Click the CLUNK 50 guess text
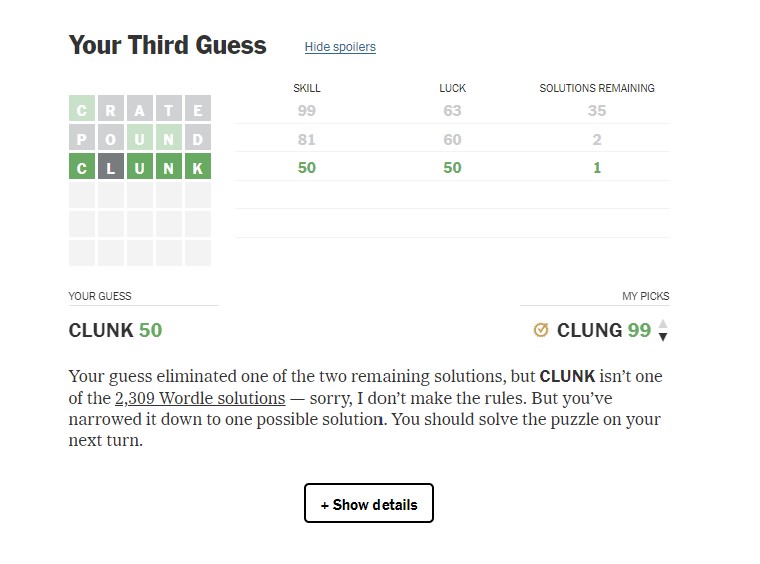Viewport: 760px width, 564px height. pos(115,331)
